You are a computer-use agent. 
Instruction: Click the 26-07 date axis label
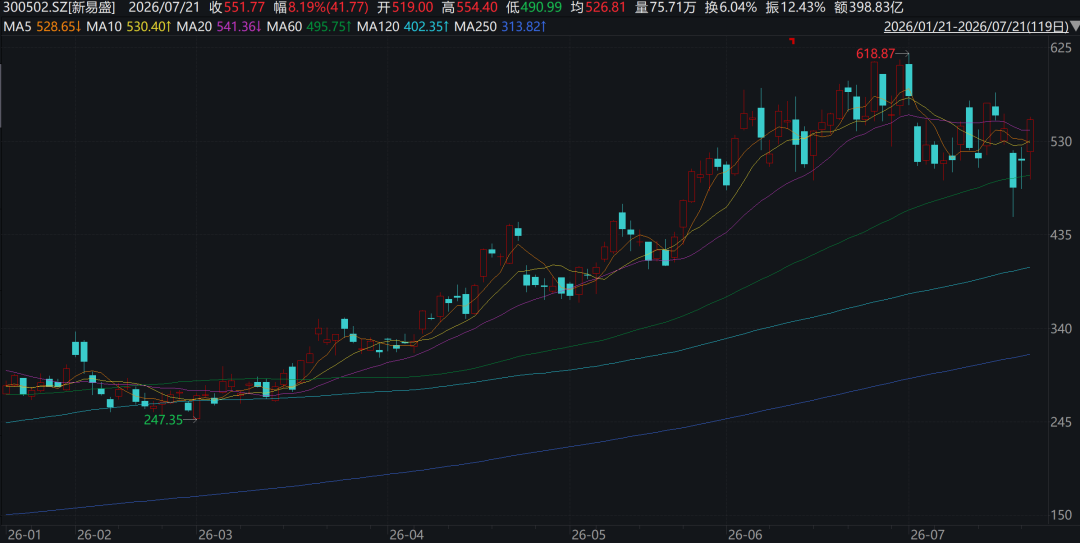pos(927,535)
